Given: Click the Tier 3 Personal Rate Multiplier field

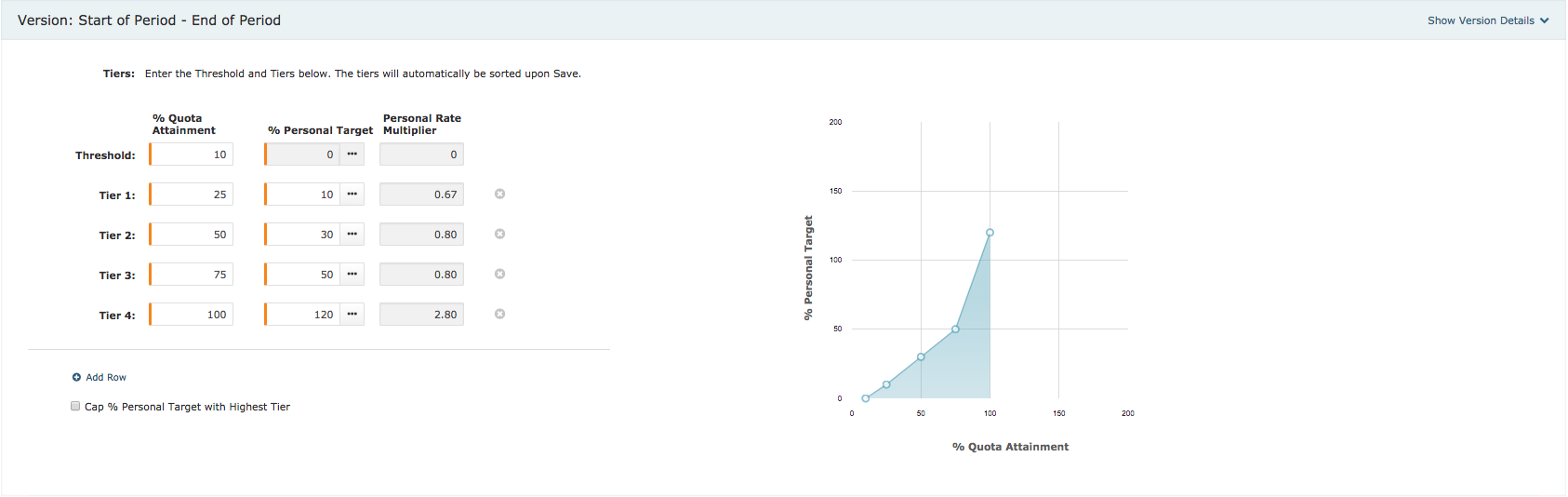Looking at the screenshot, I should 421,275.
